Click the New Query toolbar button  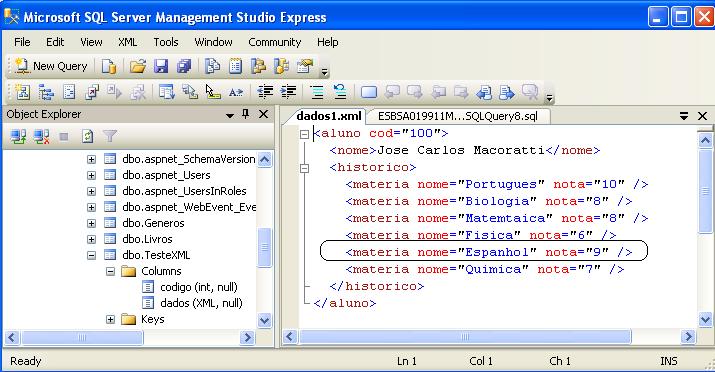(x=51, y=66)
